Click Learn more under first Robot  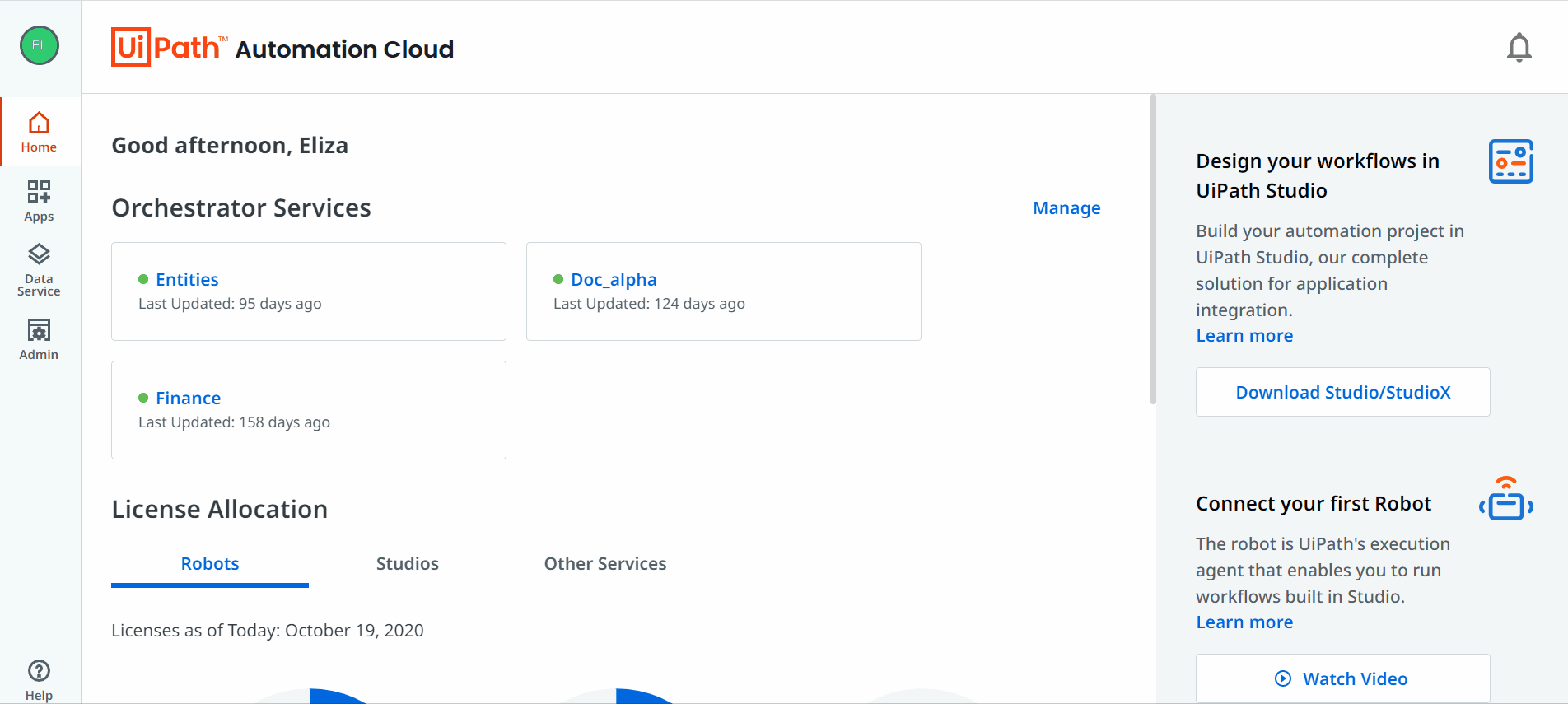pyautogui.click(x=1244, y=622)
